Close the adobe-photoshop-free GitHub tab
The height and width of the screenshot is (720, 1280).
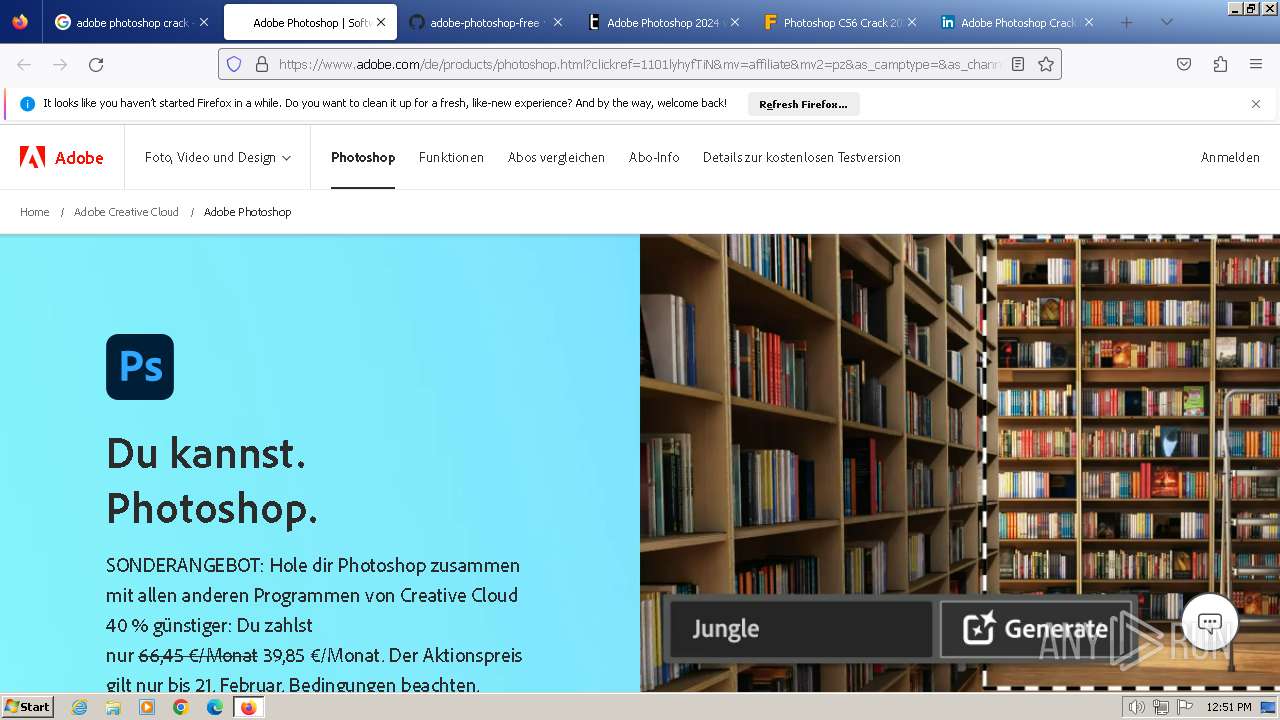tap(558, 22)
